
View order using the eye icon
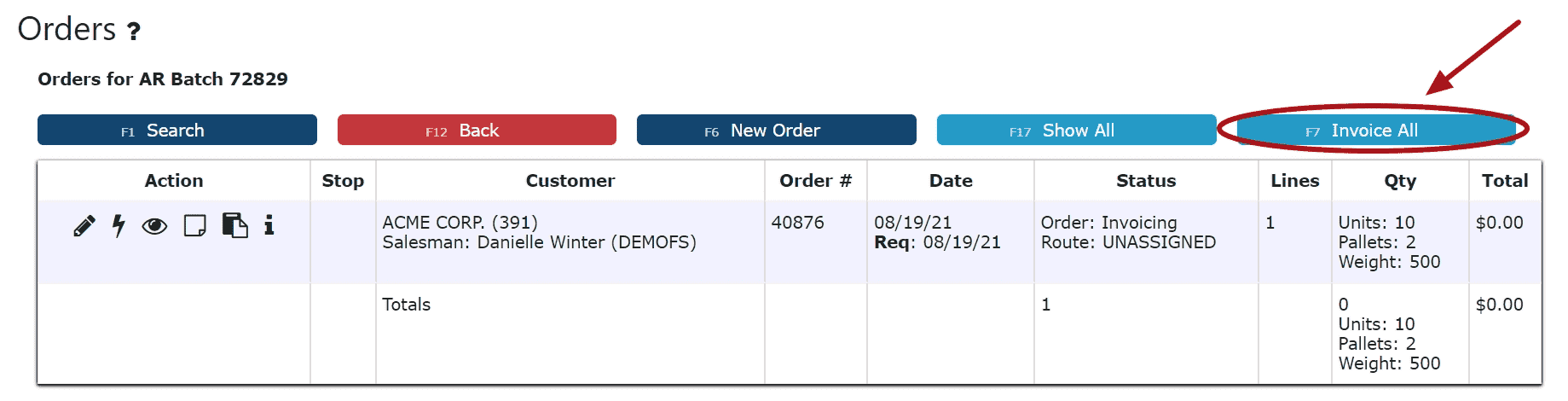click(x=154, y=226)
